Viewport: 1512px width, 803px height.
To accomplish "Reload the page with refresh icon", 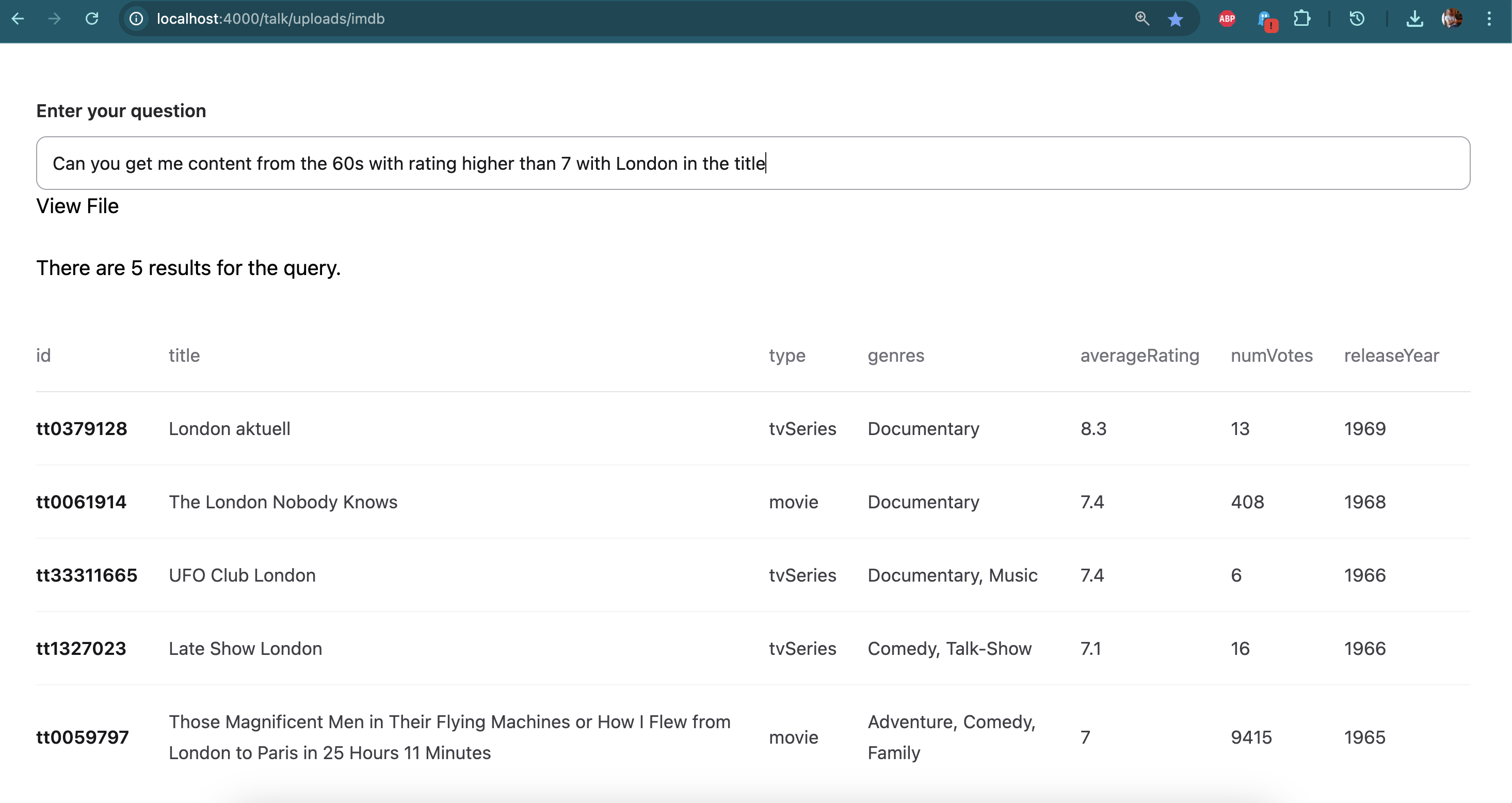I will coord(91,19).
